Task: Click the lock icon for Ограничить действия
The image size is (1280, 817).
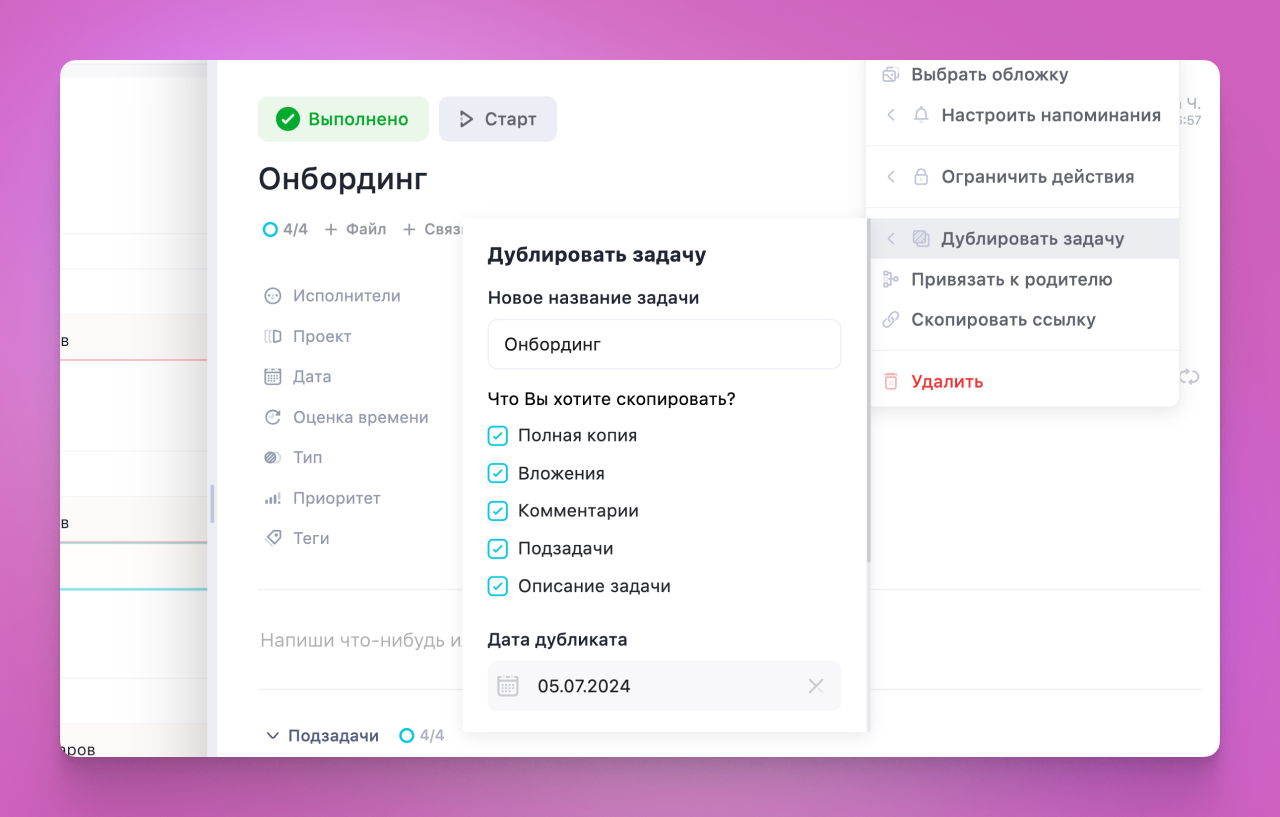Action: point(921,177)
